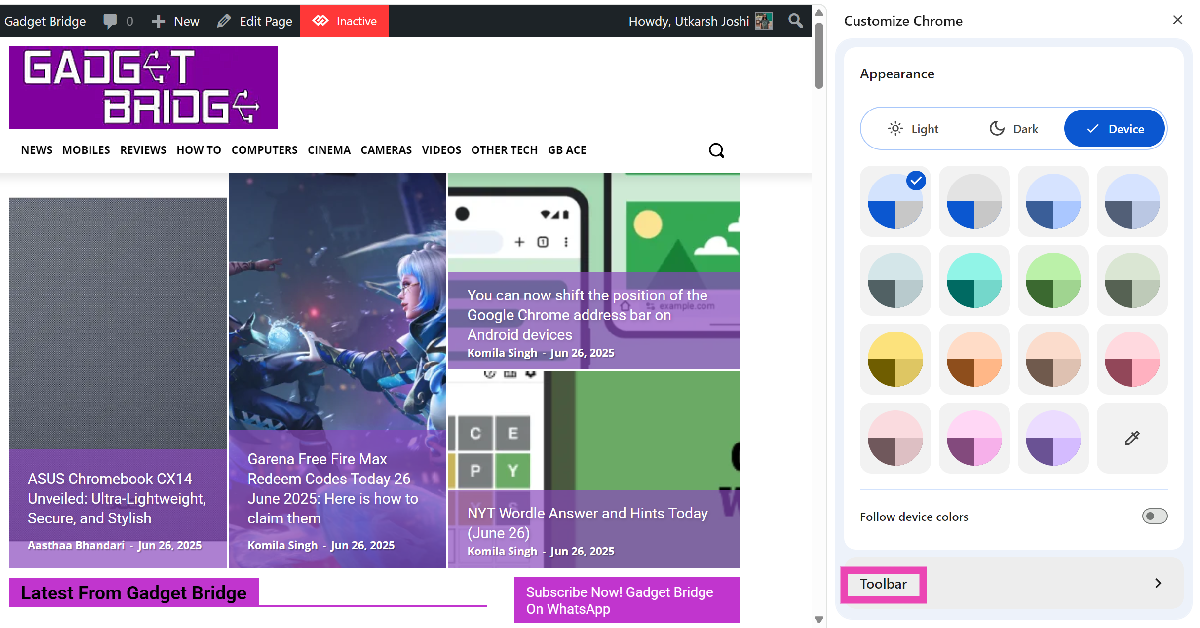Select Light appearance mode

913,129
